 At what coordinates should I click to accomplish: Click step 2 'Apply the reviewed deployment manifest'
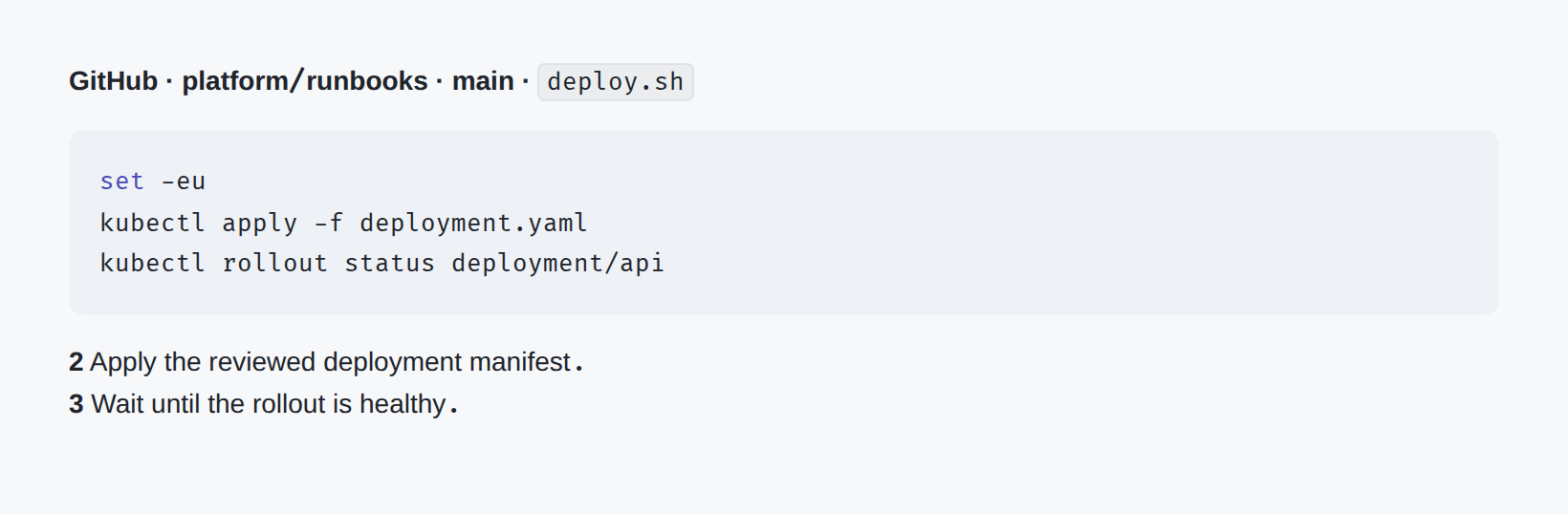pos(326,362)
